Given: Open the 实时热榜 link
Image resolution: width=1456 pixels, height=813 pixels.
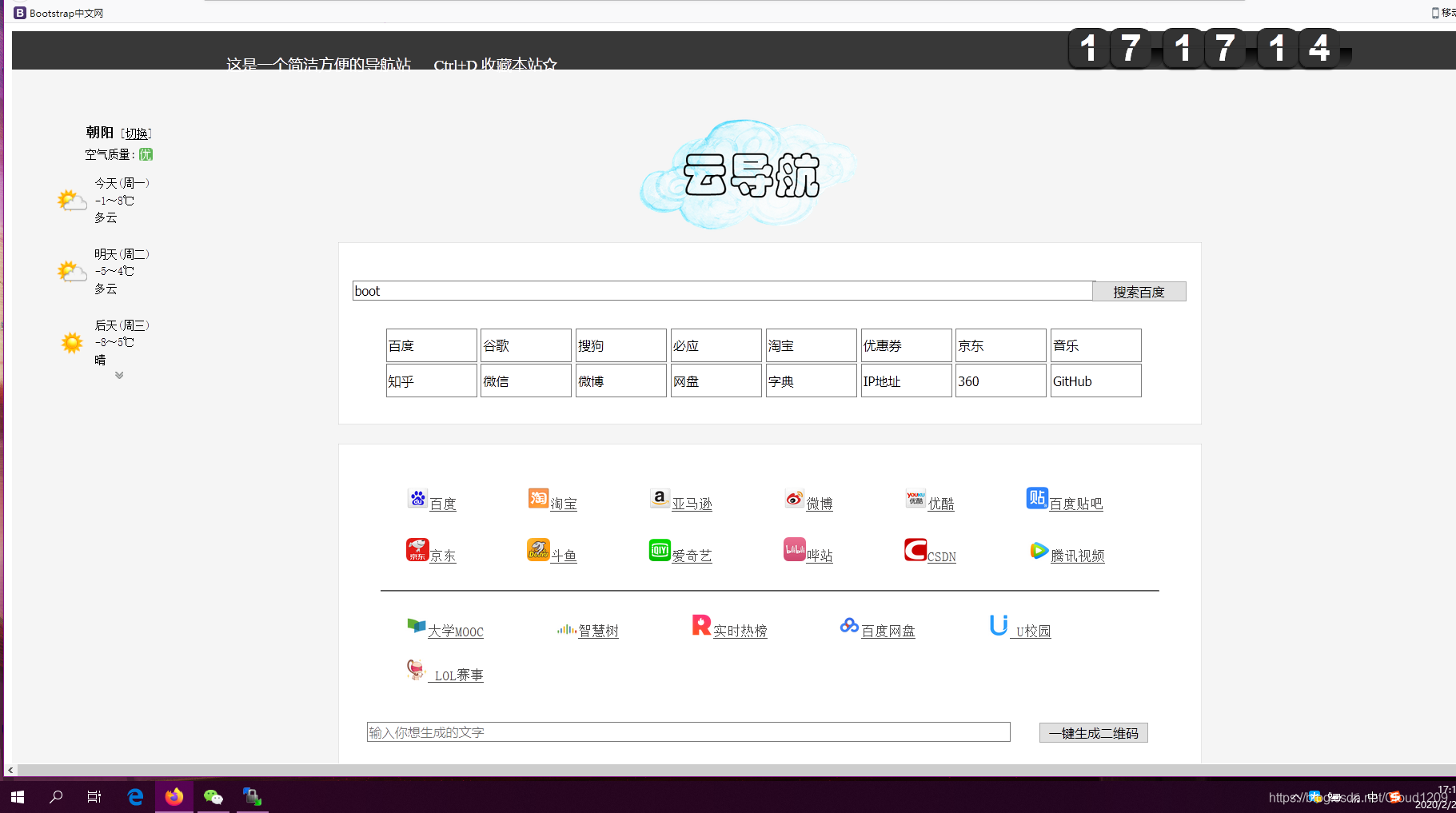Looking at the screenshot, I should point(740,631).
